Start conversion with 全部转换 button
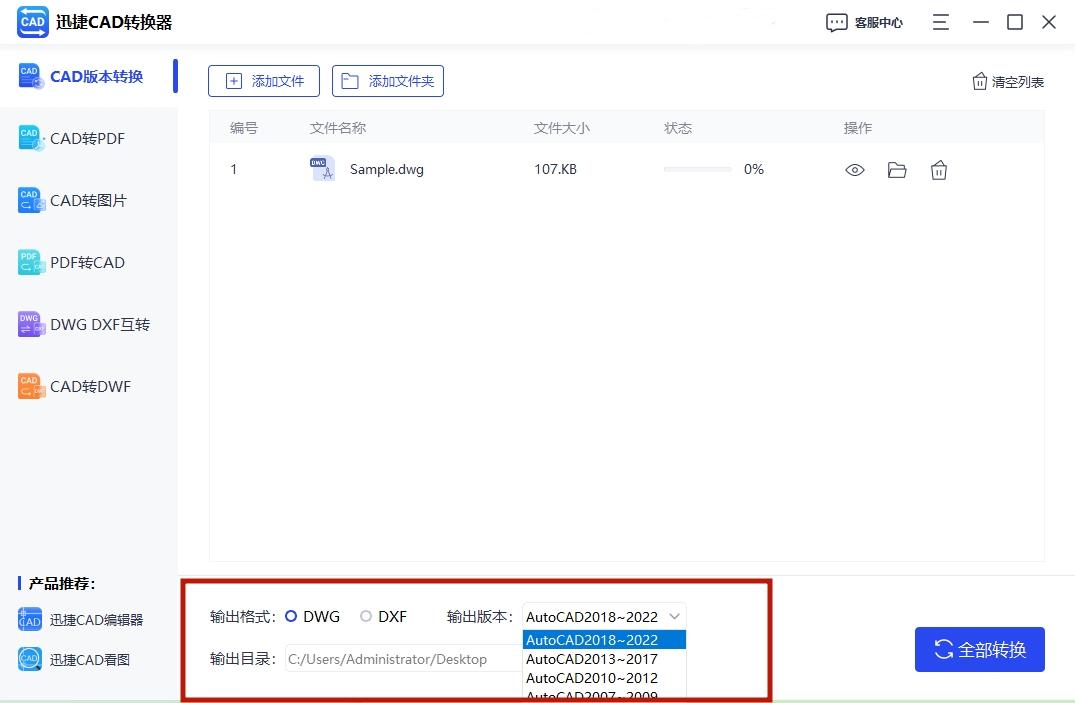1075x703 pixels. click(x=980, y=650)
